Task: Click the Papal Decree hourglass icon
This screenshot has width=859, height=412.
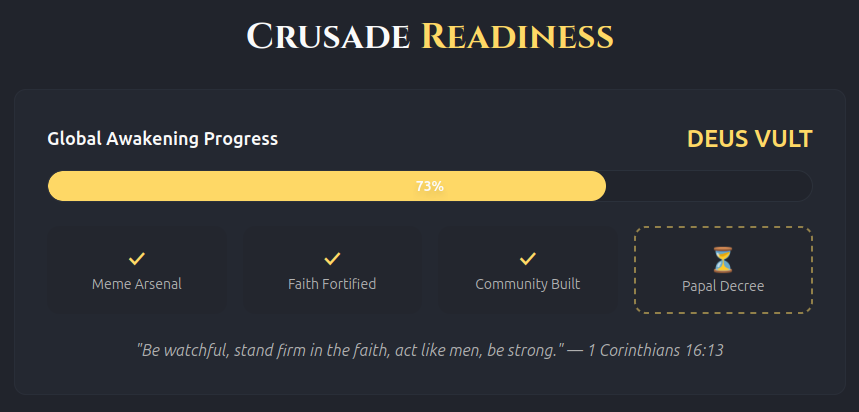Action: [723, 260]
